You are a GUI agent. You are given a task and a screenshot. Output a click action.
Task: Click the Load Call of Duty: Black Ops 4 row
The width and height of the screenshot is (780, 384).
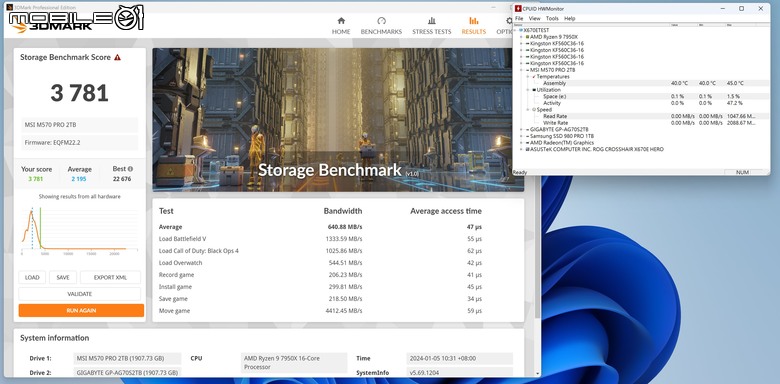tap(320, 251)
